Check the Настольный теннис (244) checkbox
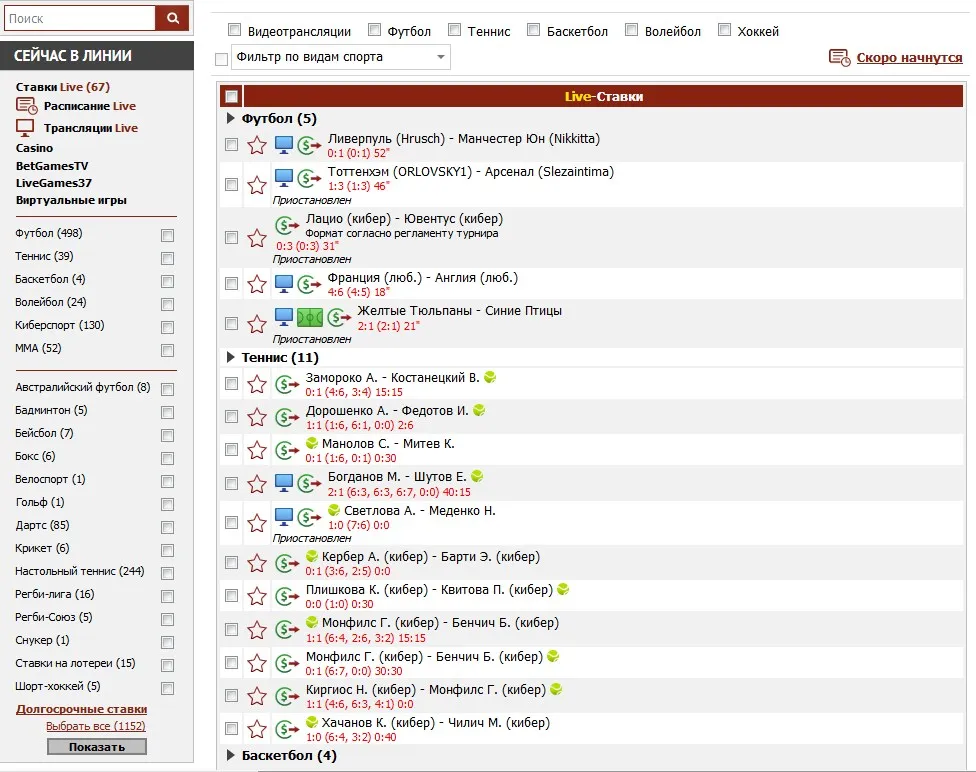Image resolution: width=976 pixels, height=772 pixels. point(167,573)
